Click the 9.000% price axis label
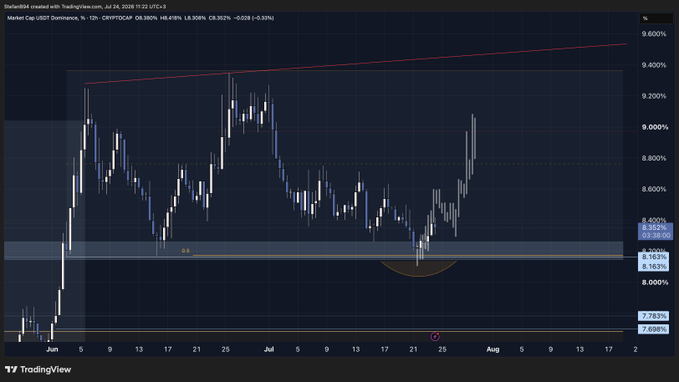Screen dimensions: 679x382 (x=655, y=127)
